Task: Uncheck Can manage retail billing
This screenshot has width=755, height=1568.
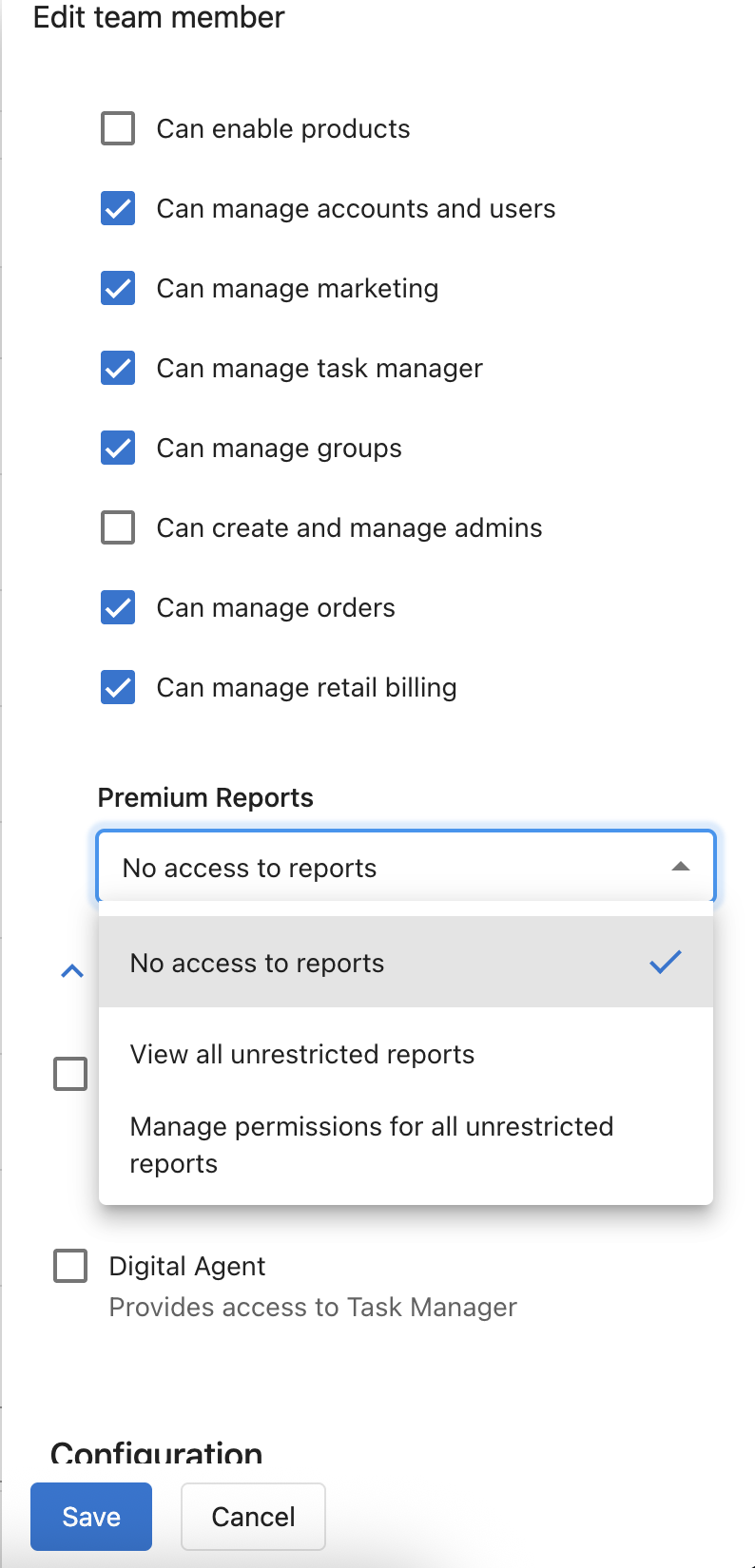Action: point(118,687)
